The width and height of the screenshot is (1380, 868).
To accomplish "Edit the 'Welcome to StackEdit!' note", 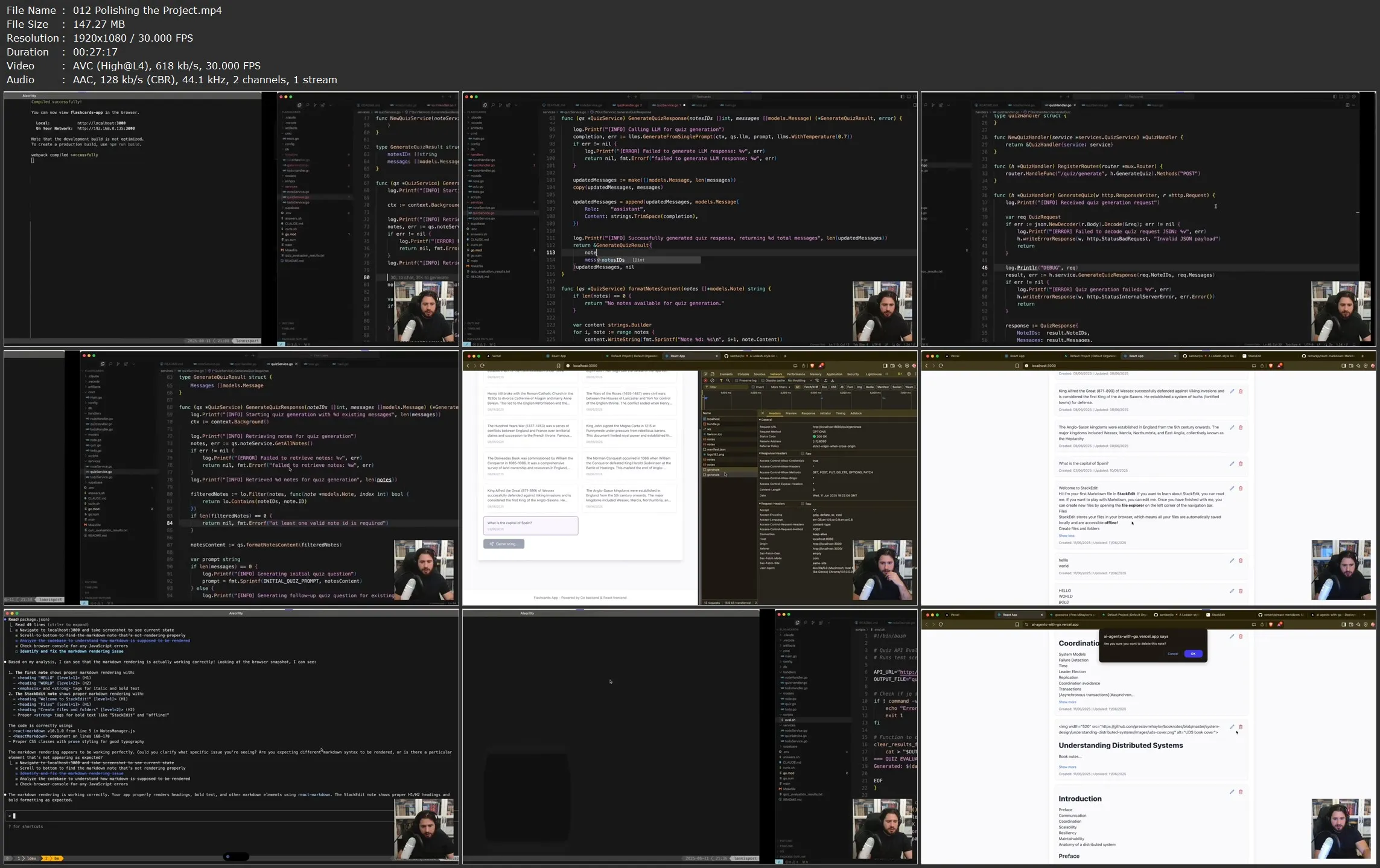I will click(x=1232, y=488).
